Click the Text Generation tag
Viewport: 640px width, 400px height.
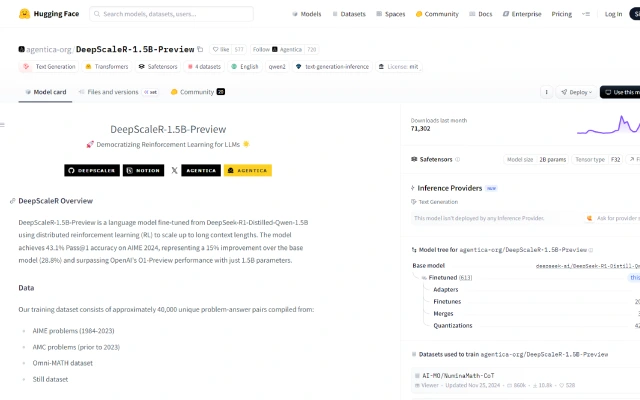49,67
